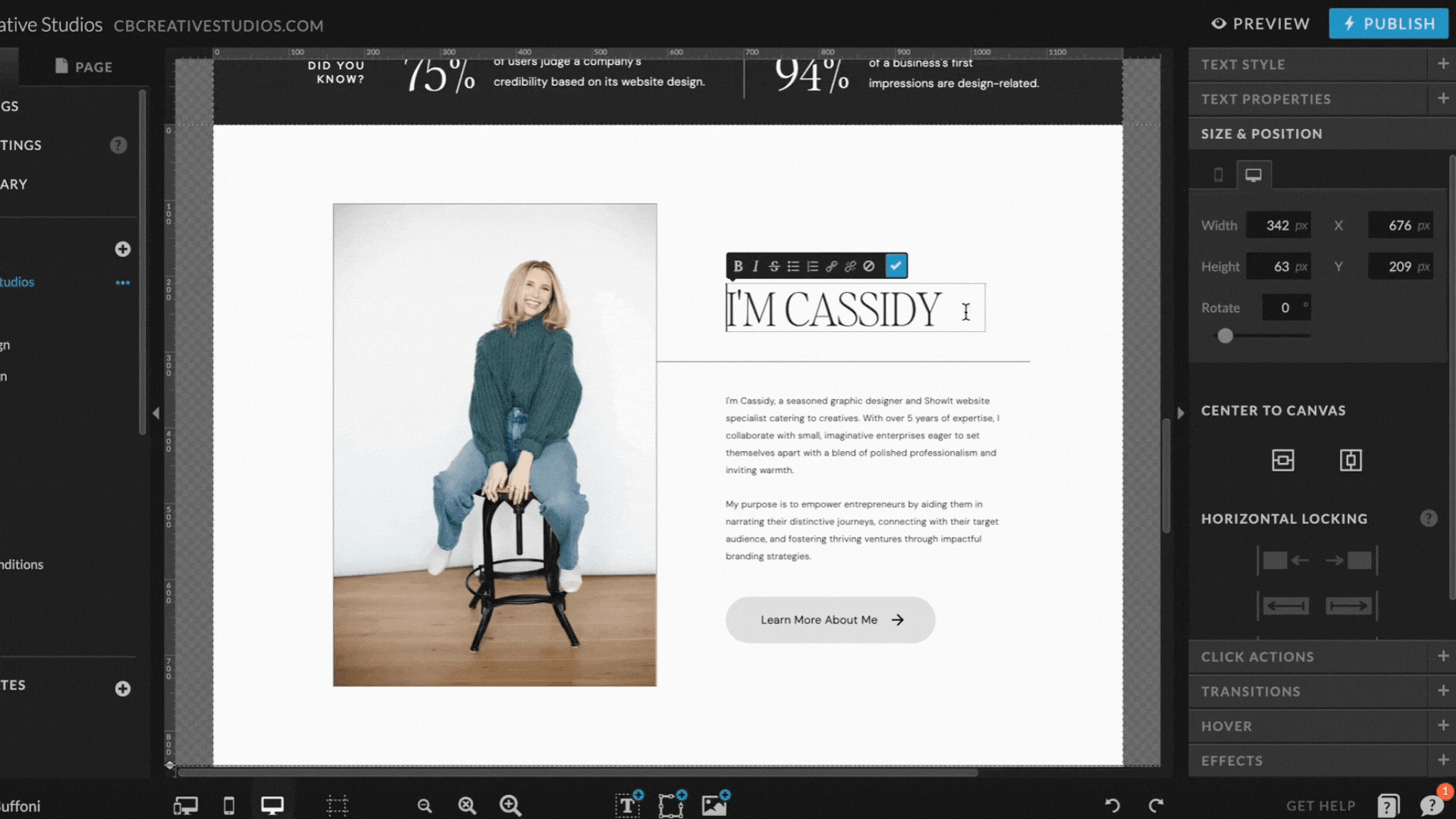This screenshot has width=1456, height=819.
Task: Click Learn More About Me button
Action: pos(831,619)
